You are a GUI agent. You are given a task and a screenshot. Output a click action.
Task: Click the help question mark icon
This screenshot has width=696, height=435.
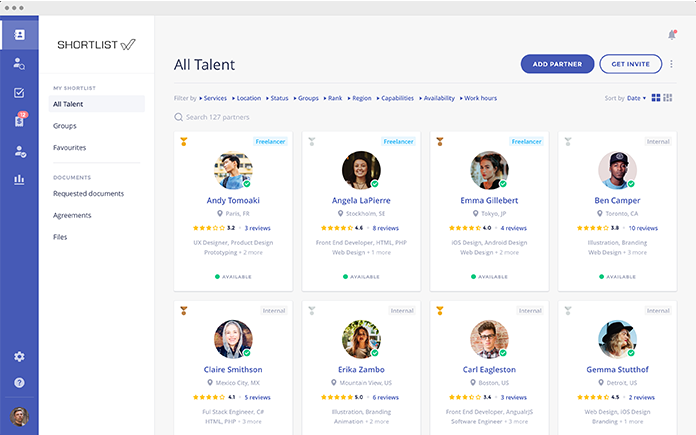pos(19,383)
